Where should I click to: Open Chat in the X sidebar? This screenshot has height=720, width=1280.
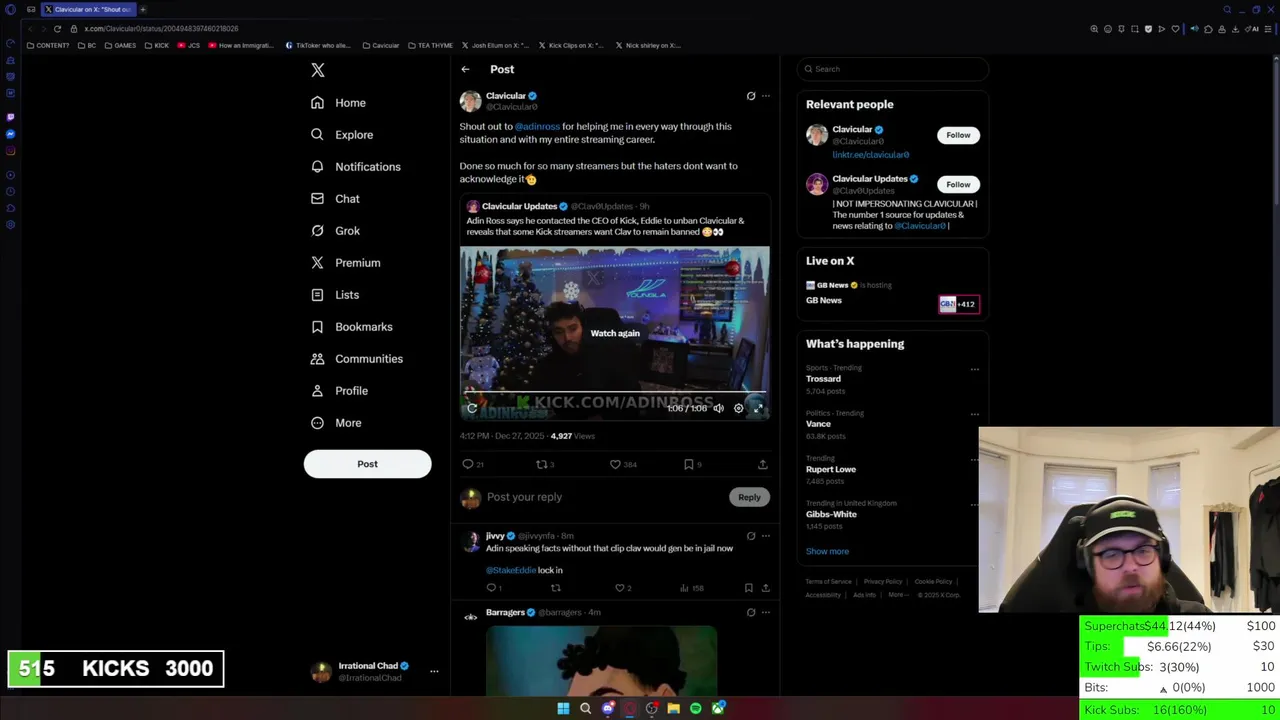tap(335, 199)
